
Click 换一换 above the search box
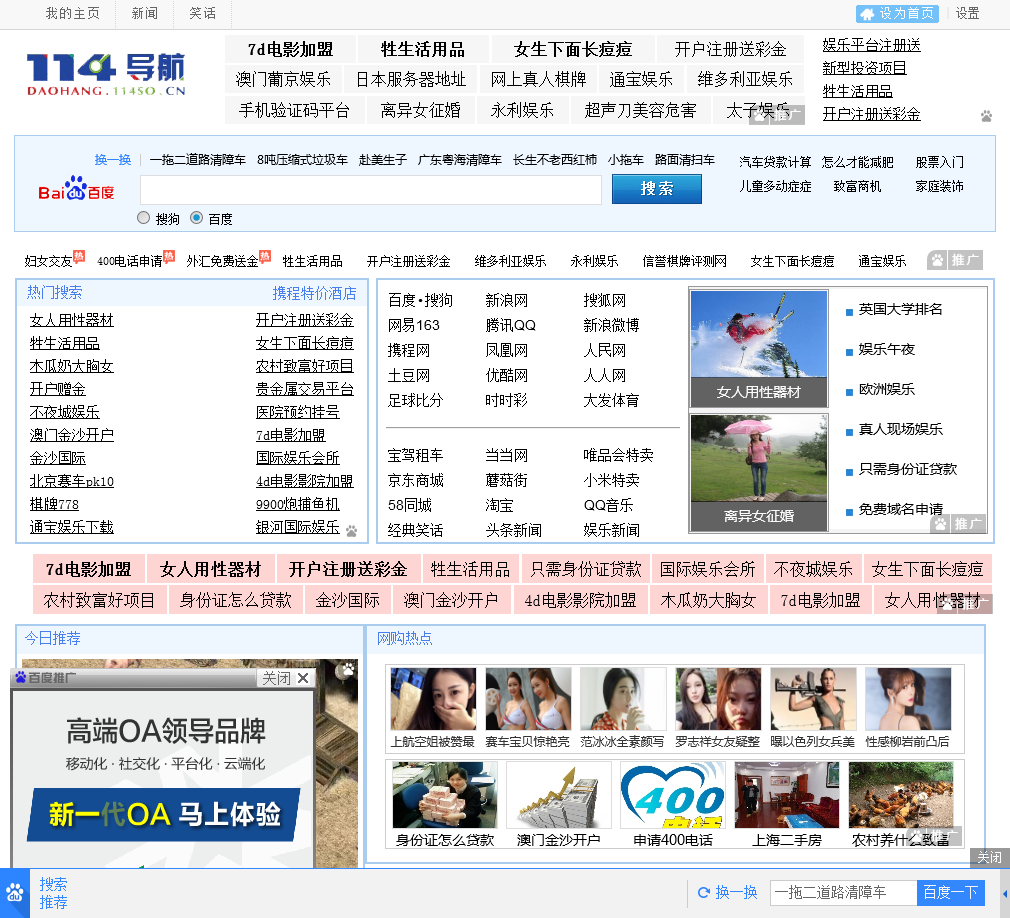pos(113,160)
